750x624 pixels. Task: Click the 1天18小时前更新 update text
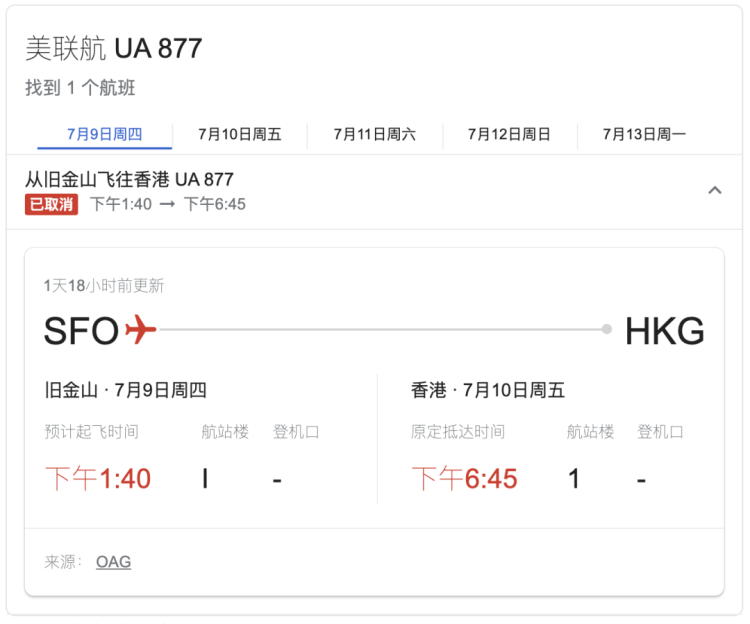coord(104,286)
